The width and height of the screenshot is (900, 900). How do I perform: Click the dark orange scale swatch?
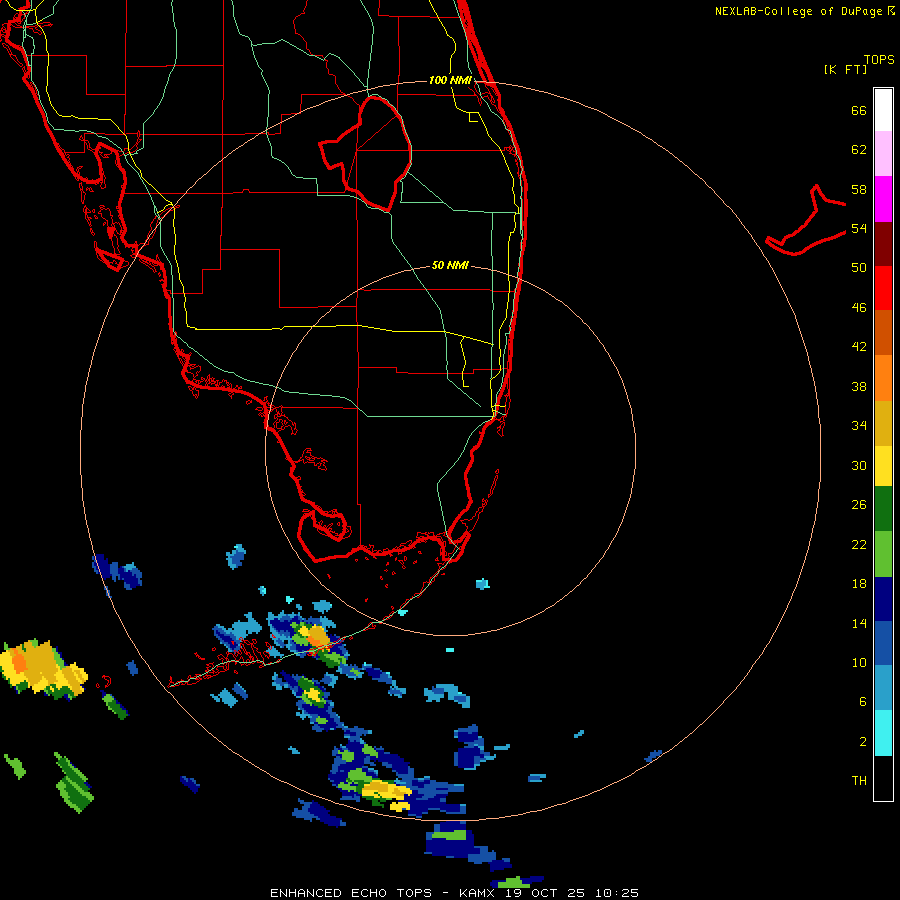(x=883, y=333)
